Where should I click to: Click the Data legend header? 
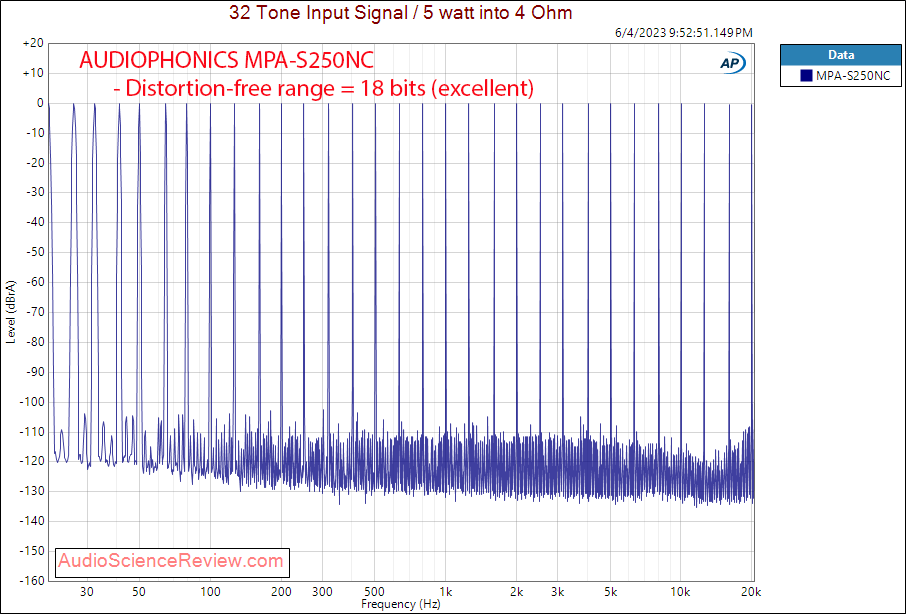841,55
